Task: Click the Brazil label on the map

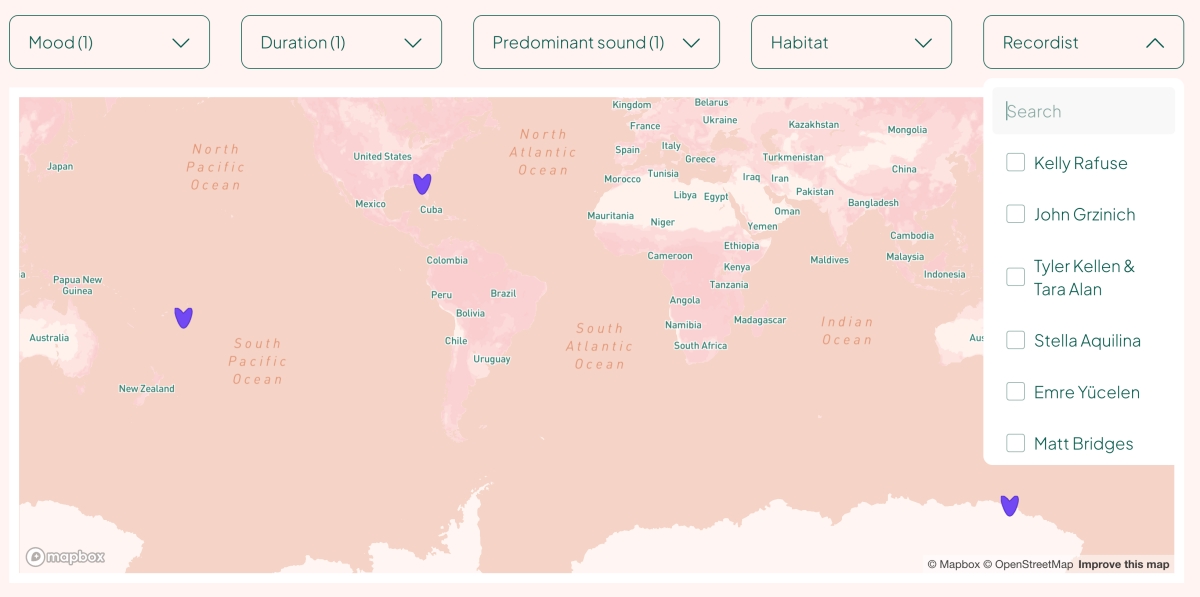Action: click(503, 294)
